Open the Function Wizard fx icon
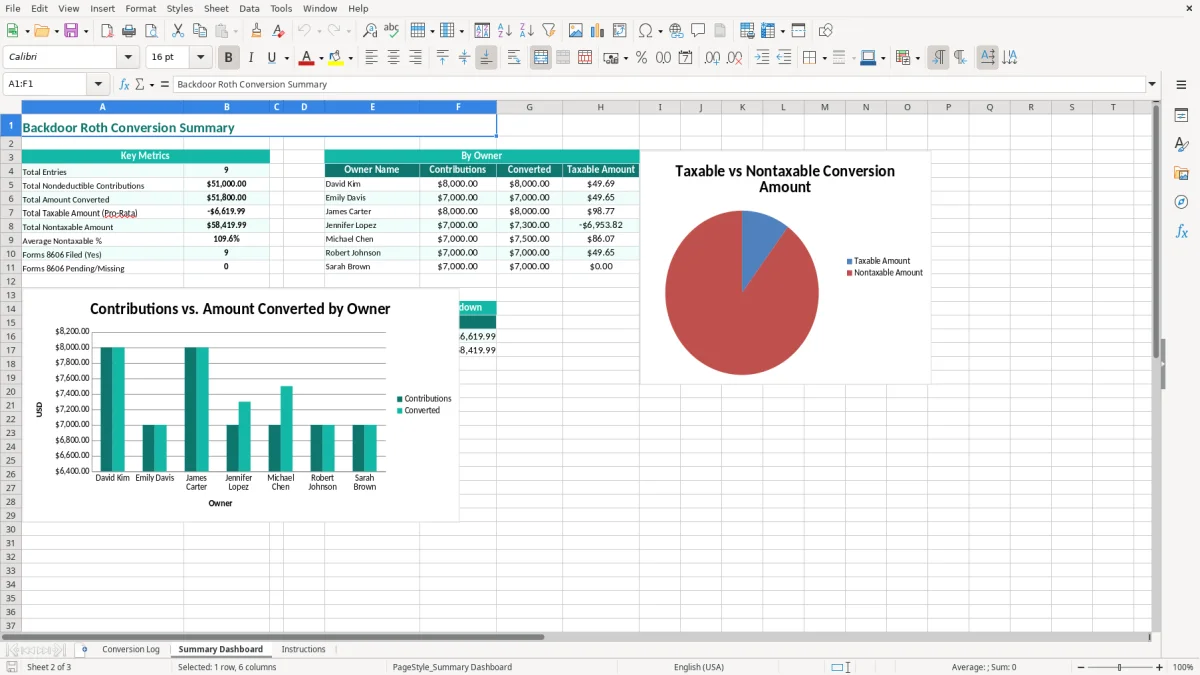Image resolution: width=1200 pixels, height=675 pixels. coord(125,84)
